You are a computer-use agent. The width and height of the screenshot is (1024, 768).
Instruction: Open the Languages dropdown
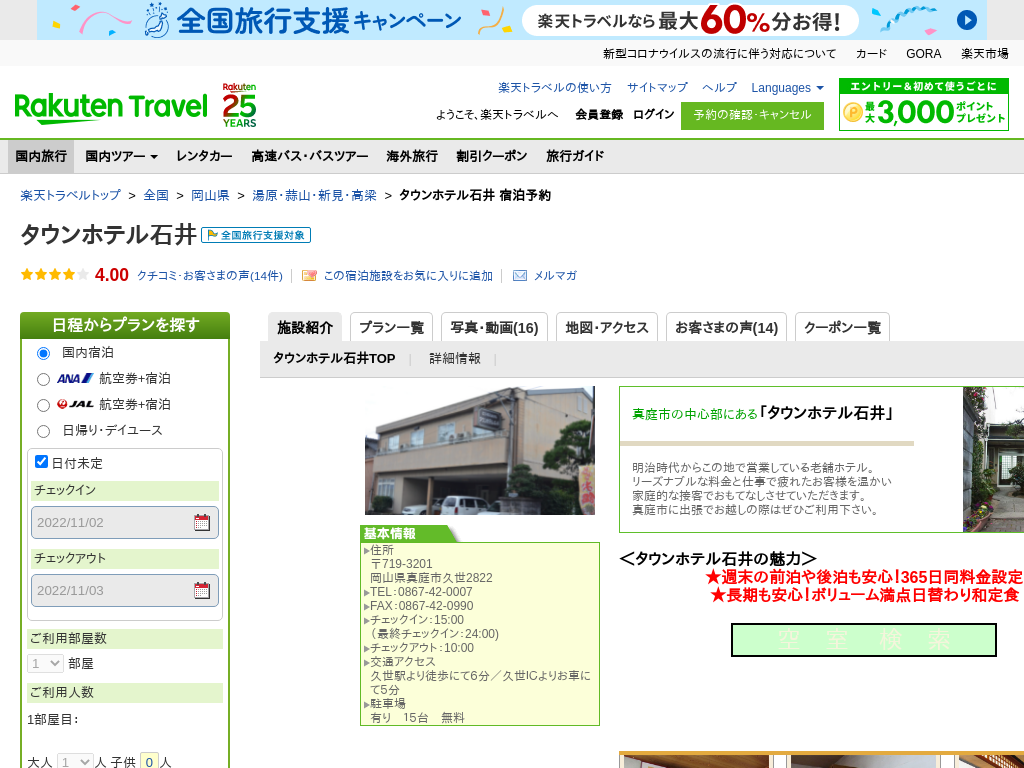(x=787, y=88)
